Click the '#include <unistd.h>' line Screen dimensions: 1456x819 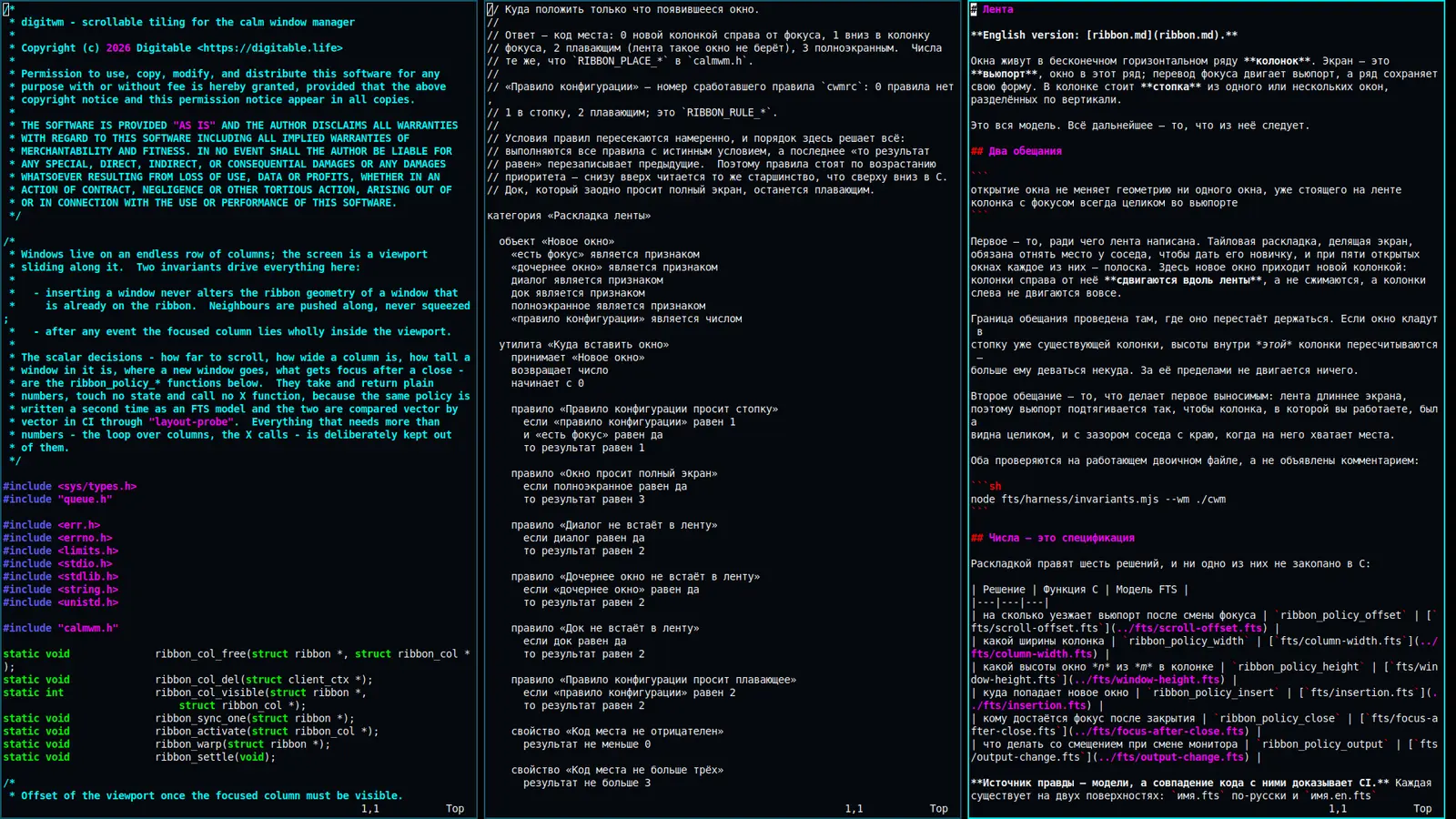pyautogui.click(x=61, y=602)
